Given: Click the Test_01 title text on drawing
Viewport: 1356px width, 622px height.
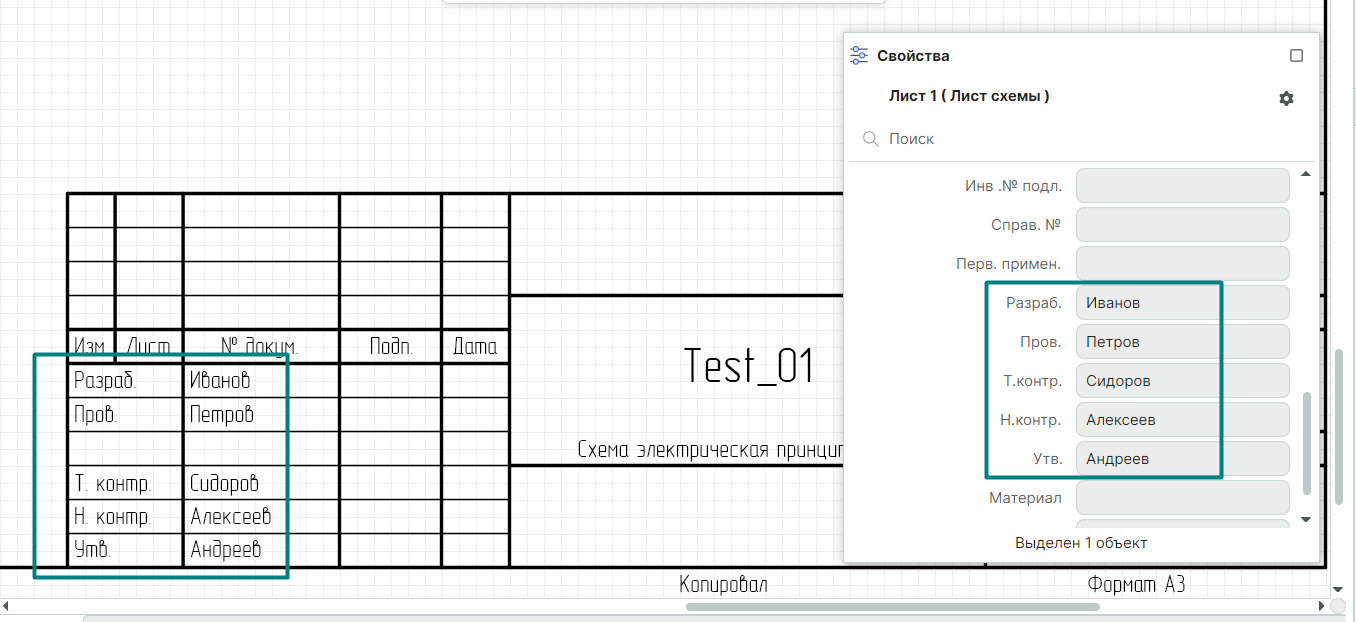Looking at the screenshot, I should coord(749,366).
